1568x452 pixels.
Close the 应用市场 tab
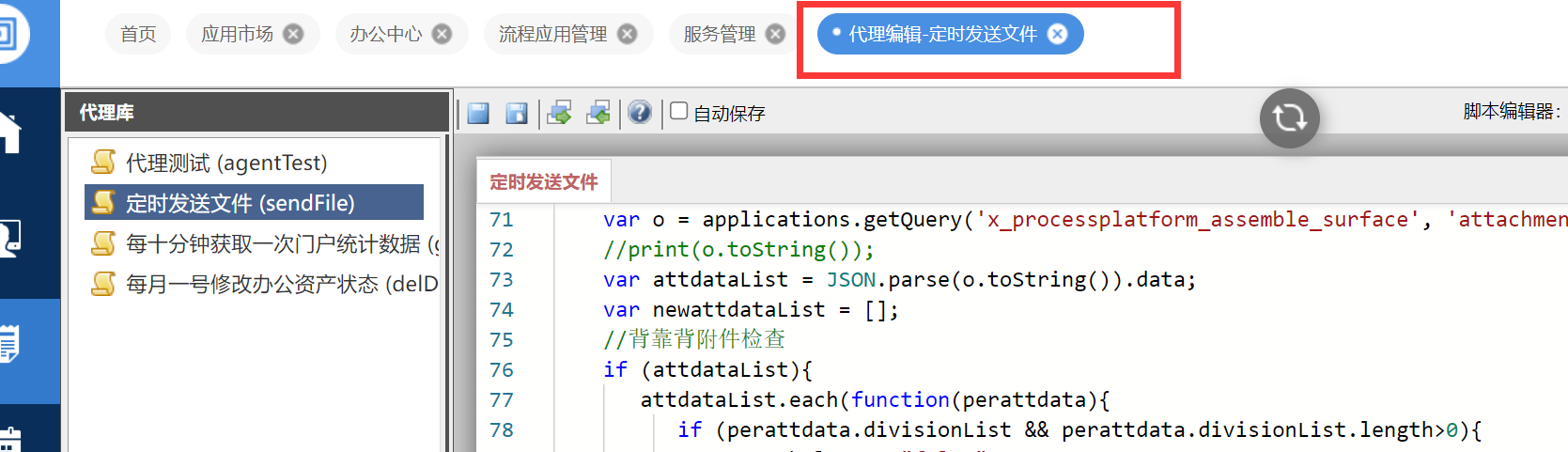click(x=293, y=34)
